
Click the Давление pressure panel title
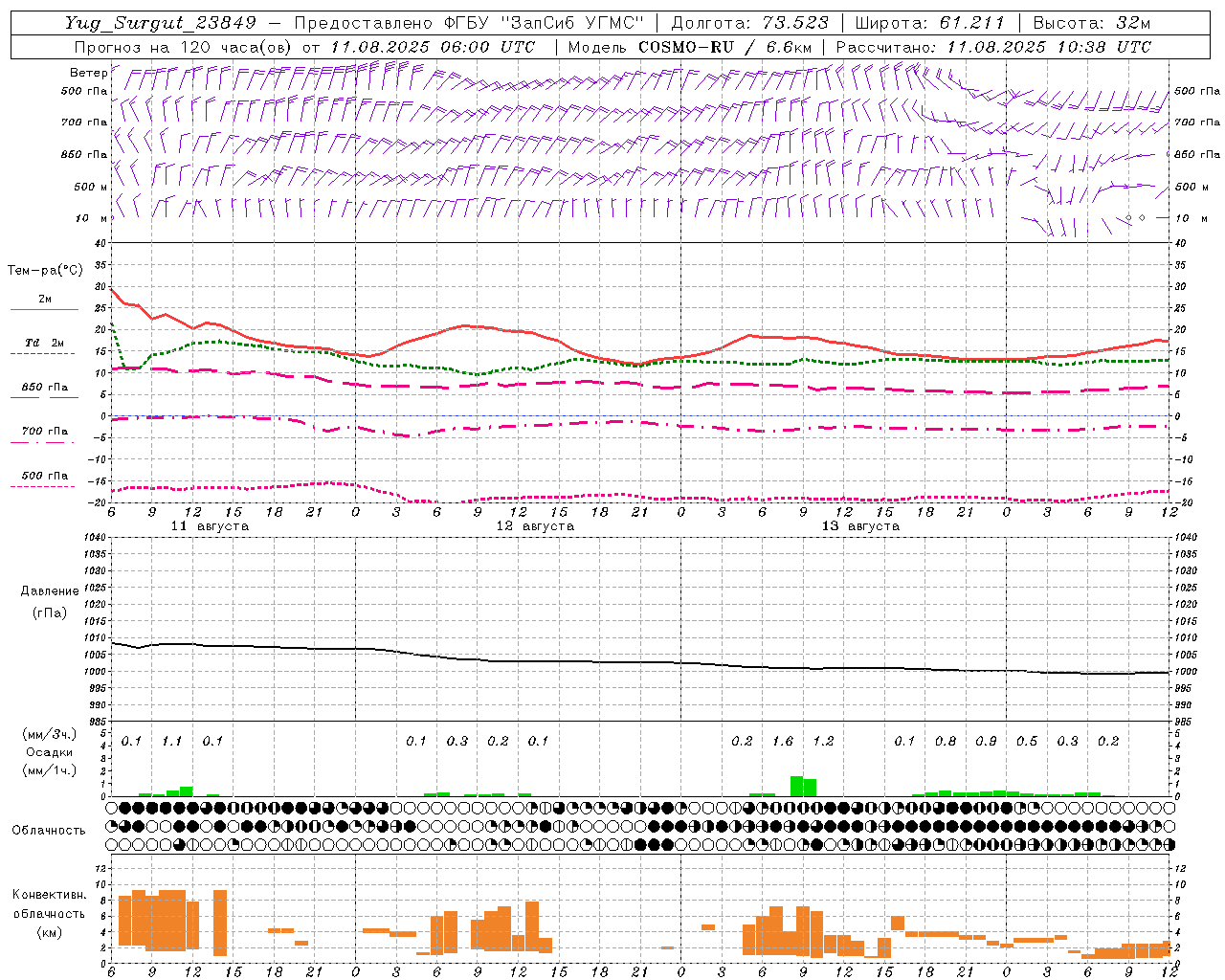50,591
